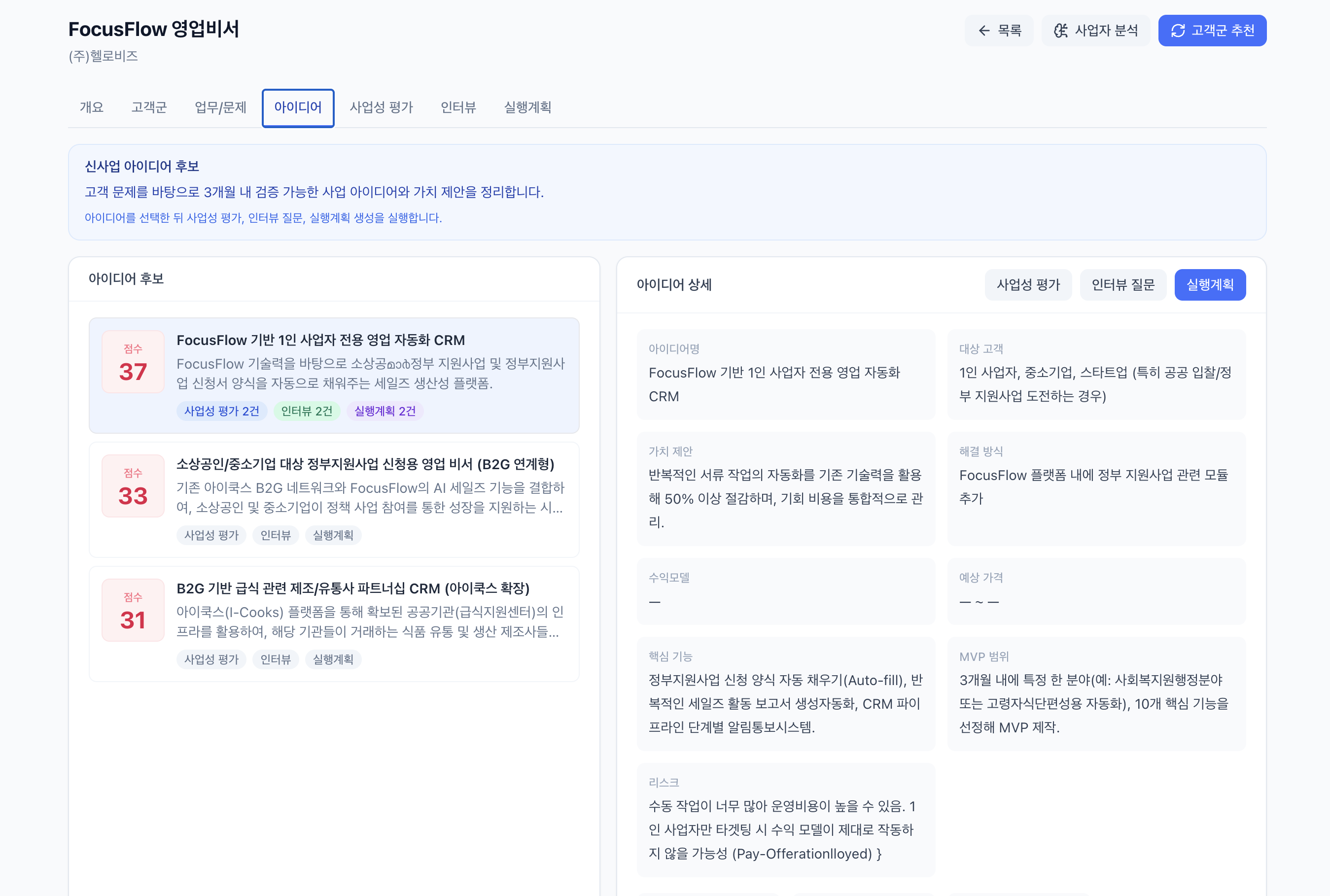The image size is (1330, 896).
Task: Click the MVP 범위 detail field
Action: pos(1096,694)
